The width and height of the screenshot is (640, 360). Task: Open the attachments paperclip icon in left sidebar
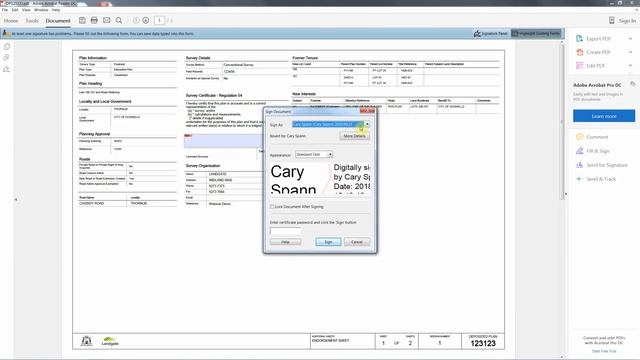7,58
